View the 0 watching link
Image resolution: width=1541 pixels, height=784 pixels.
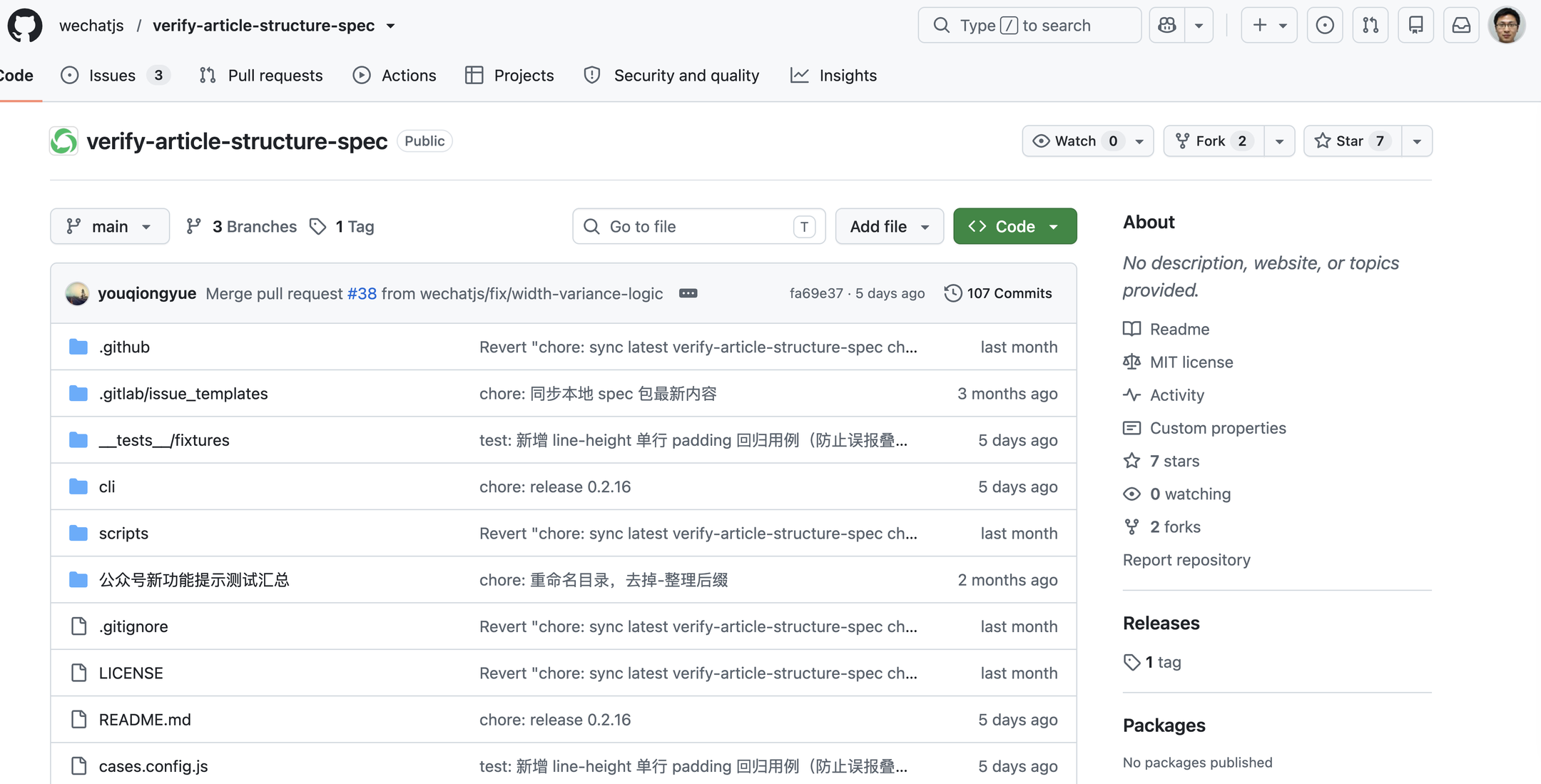1177,494
